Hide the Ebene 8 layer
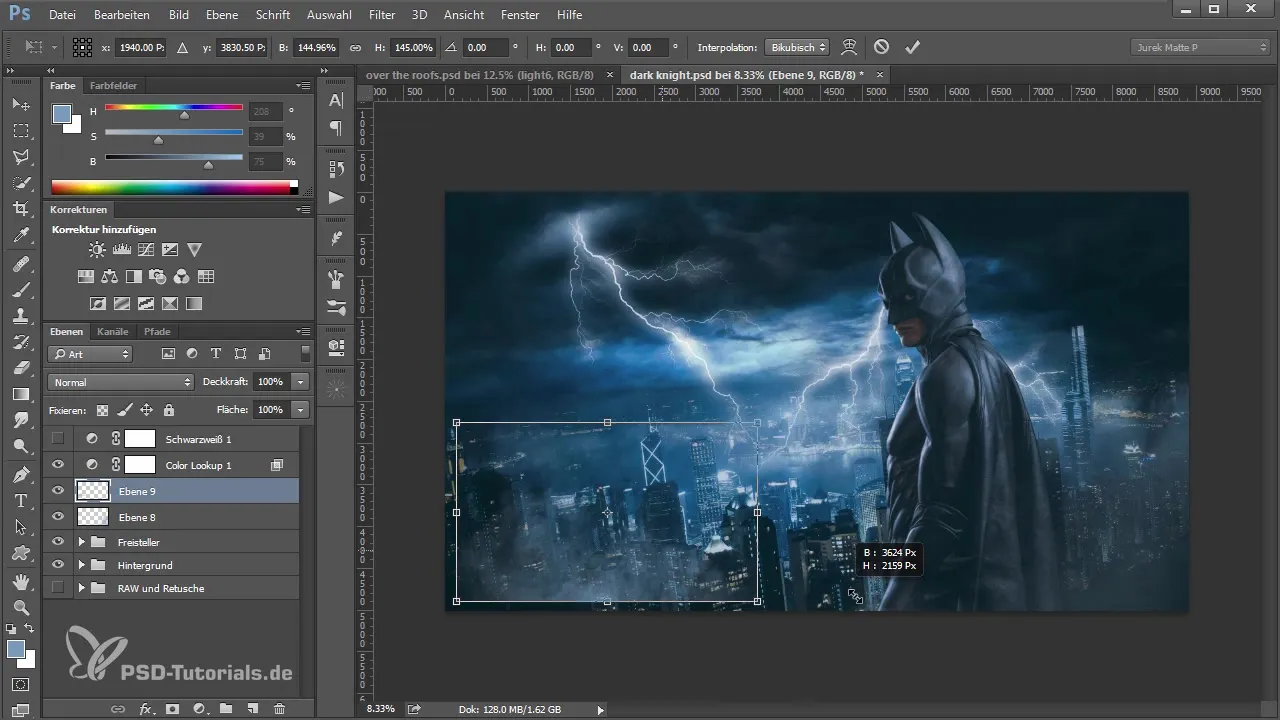The width and height of the screenshot is (1280, 720). pyautogui.click(x=58, y=517)
